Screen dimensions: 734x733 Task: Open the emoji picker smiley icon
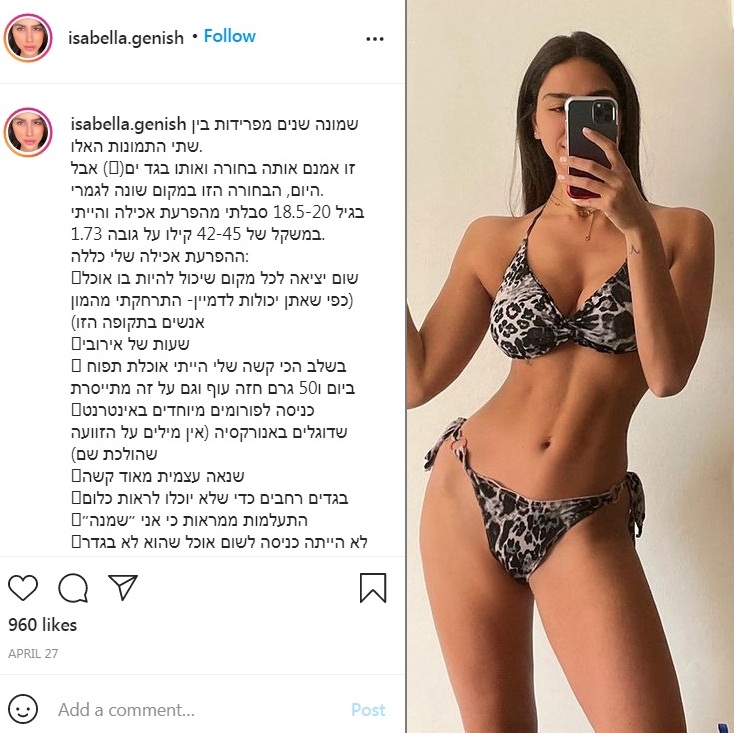pyautogui.click(x=23, y=709)
